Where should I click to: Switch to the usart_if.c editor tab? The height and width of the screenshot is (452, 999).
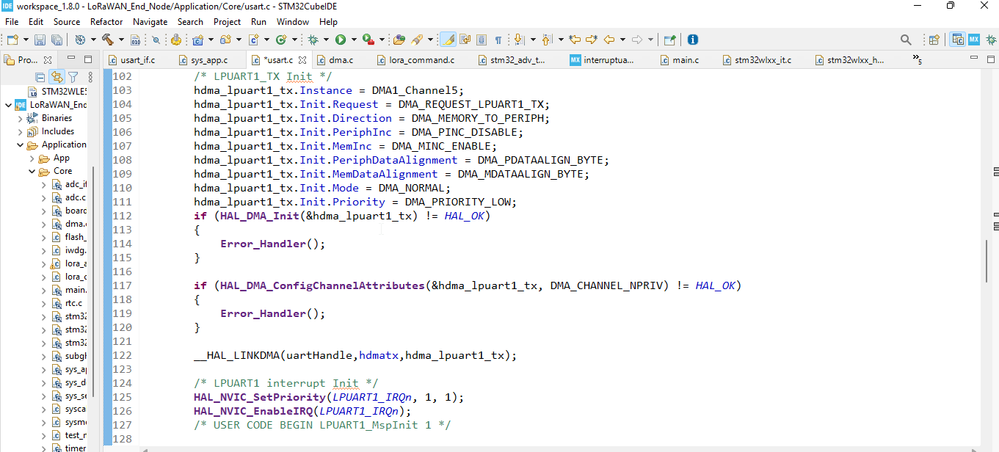[x=131, y=61]
